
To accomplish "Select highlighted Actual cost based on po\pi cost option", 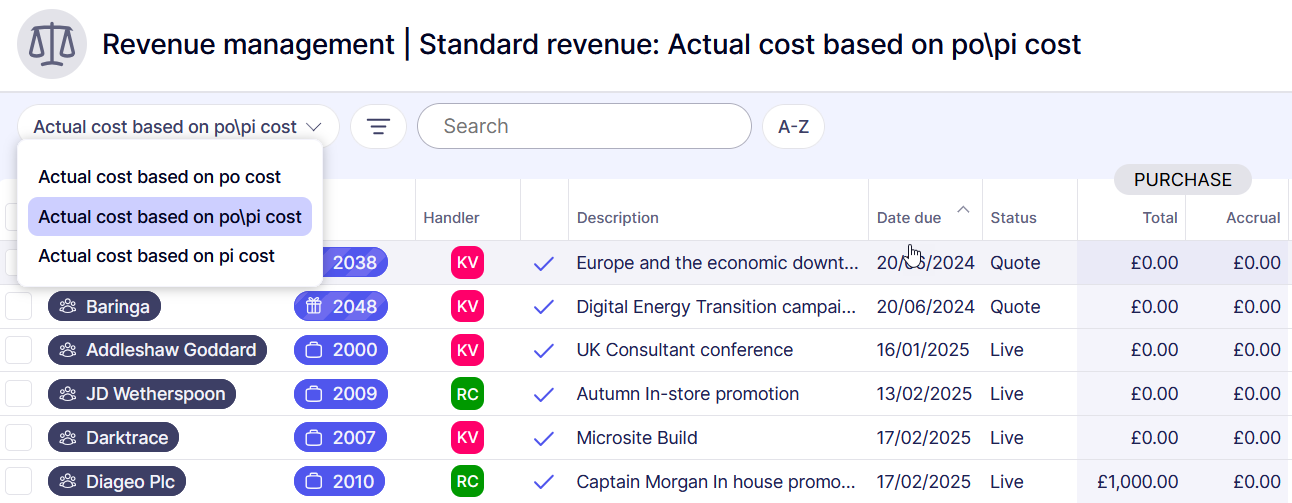I will tap(170, 217).
